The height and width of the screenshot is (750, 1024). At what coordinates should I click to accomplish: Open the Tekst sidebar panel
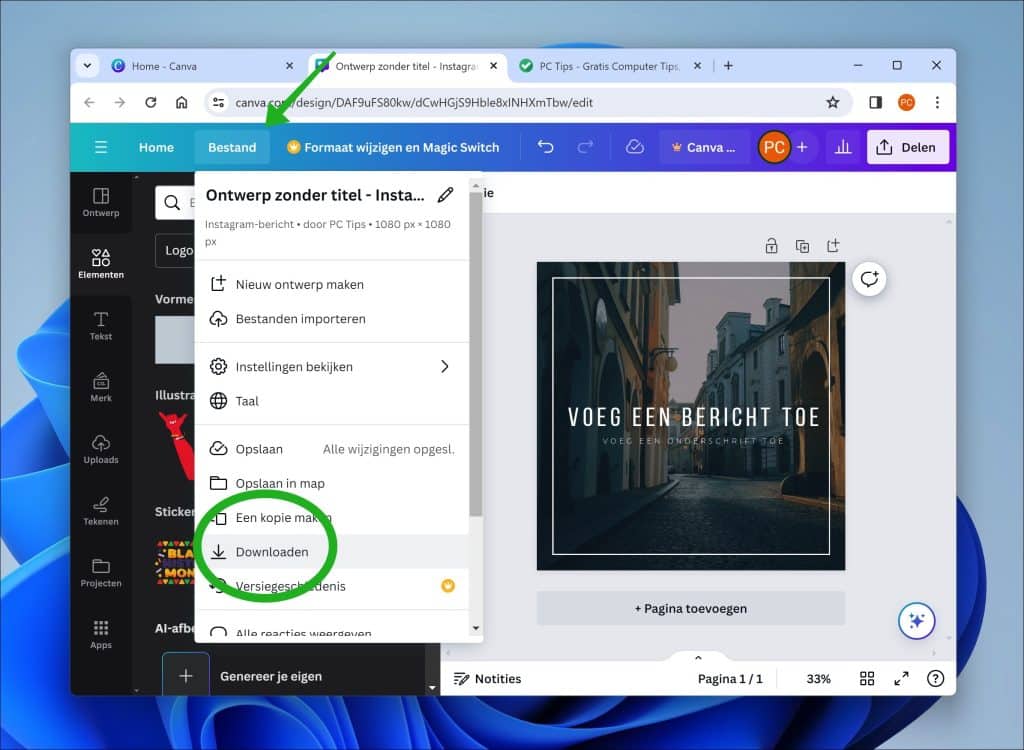tap(101, 326)
